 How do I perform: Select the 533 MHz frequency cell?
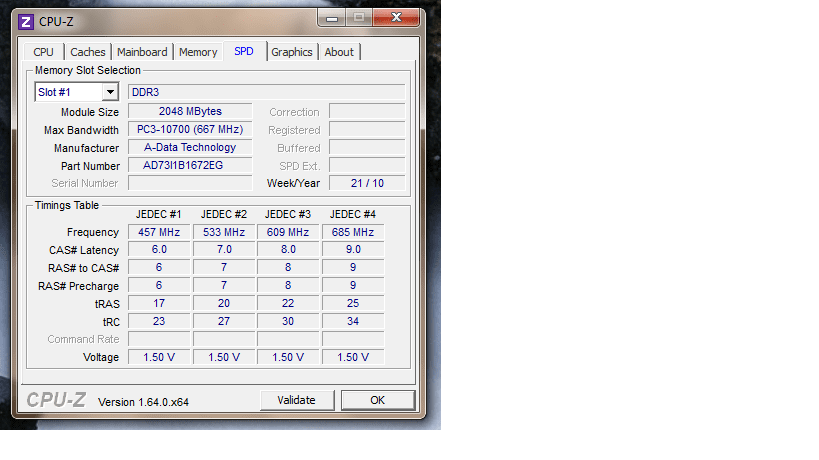tap(224, 232)
